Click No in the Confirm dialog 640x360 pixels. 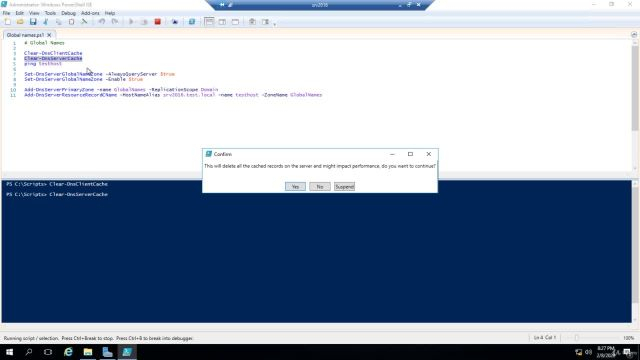[320, 187]
